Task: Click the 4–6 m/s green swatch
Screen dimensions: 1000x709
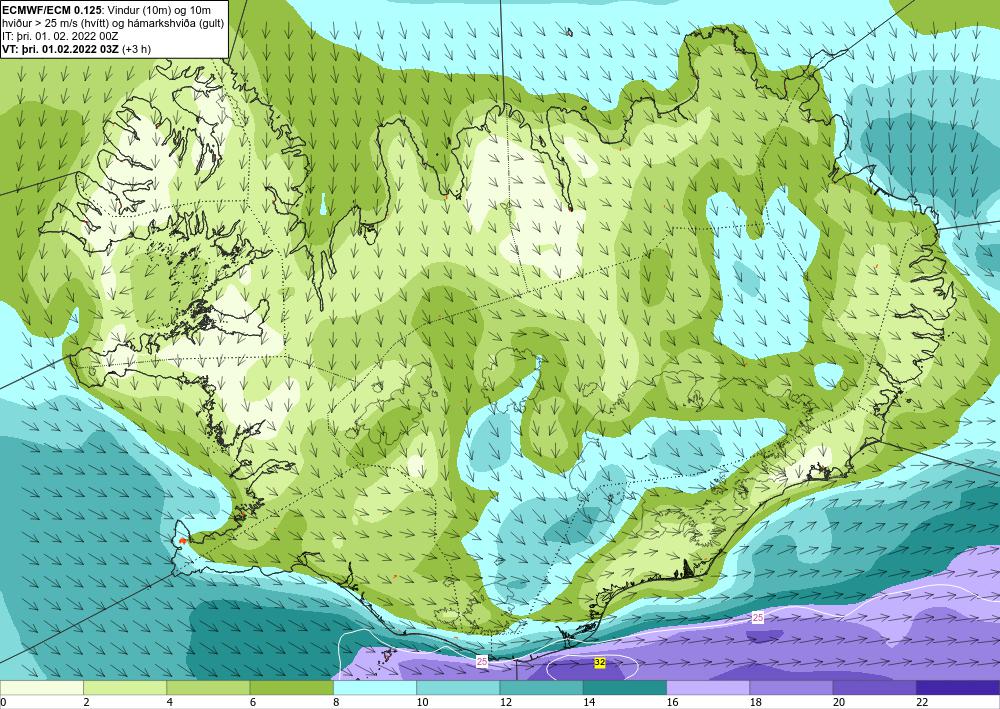Action: [208, 687]
